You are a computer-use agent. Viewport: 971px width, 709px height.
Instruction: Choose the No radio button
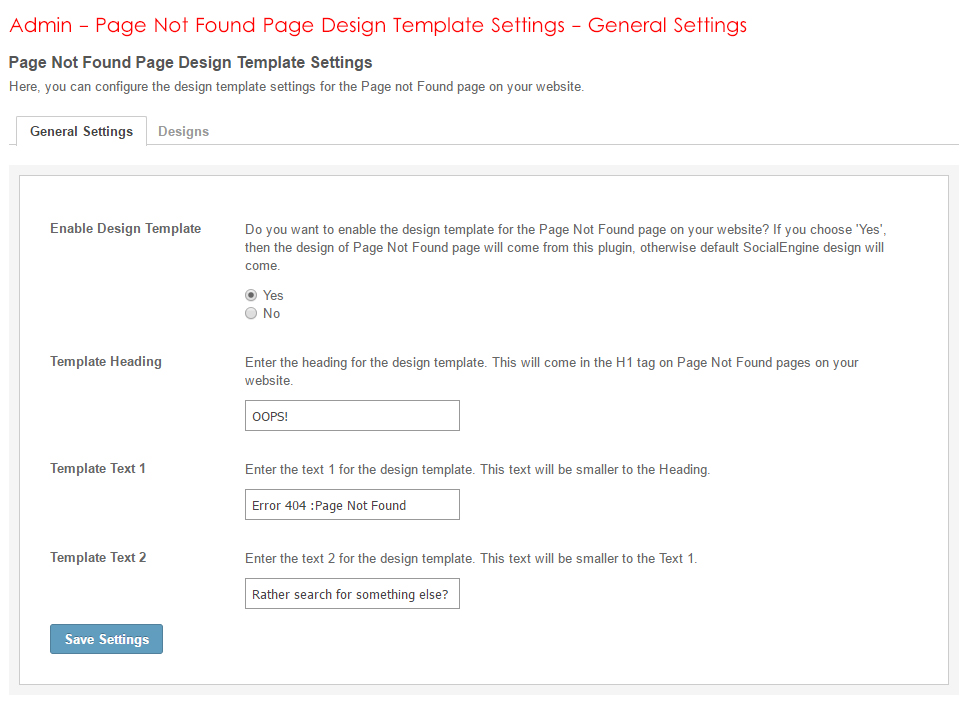(251, 313)
